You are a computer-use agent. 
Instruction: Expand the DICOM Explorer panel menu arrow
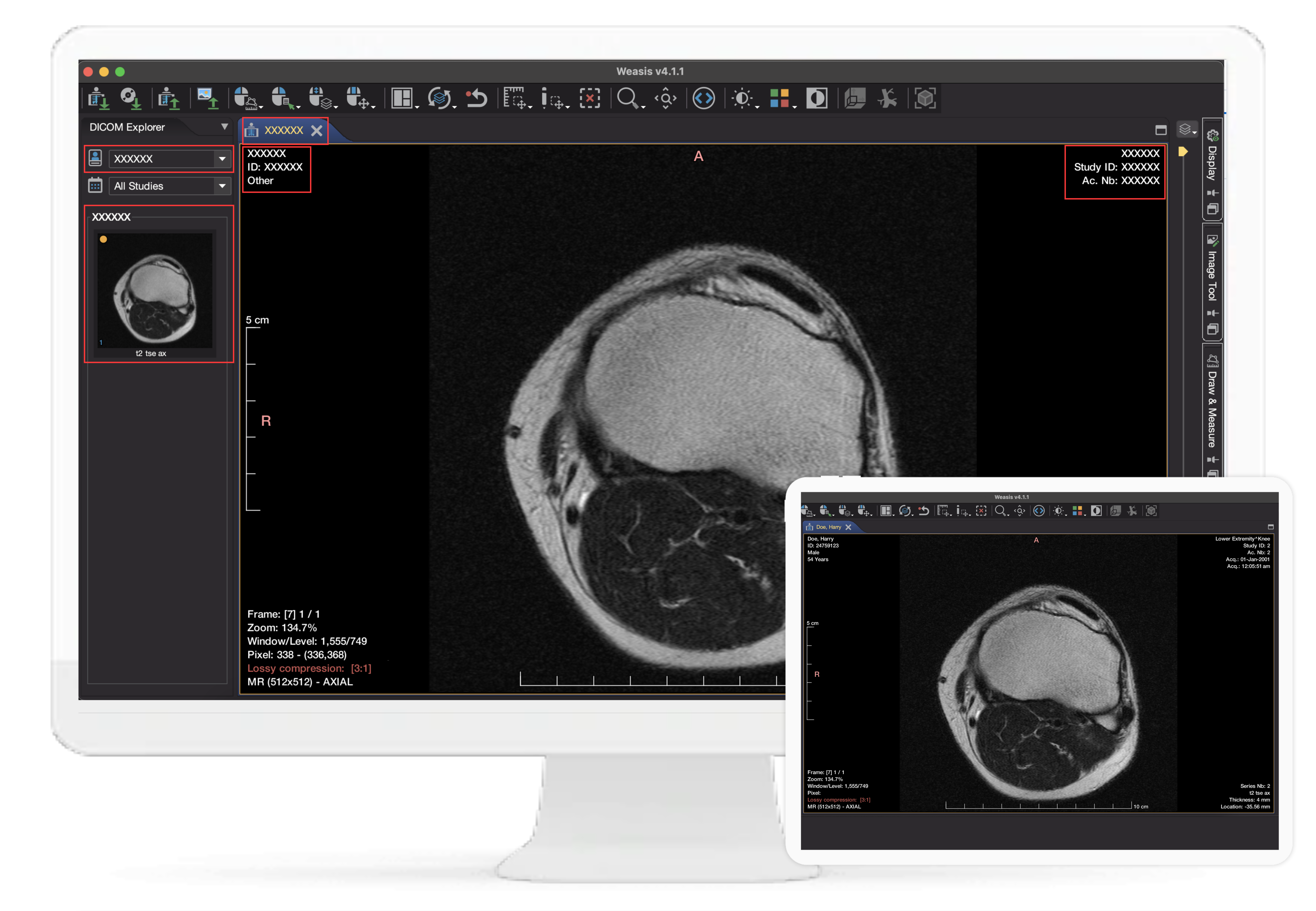point(224,127)
